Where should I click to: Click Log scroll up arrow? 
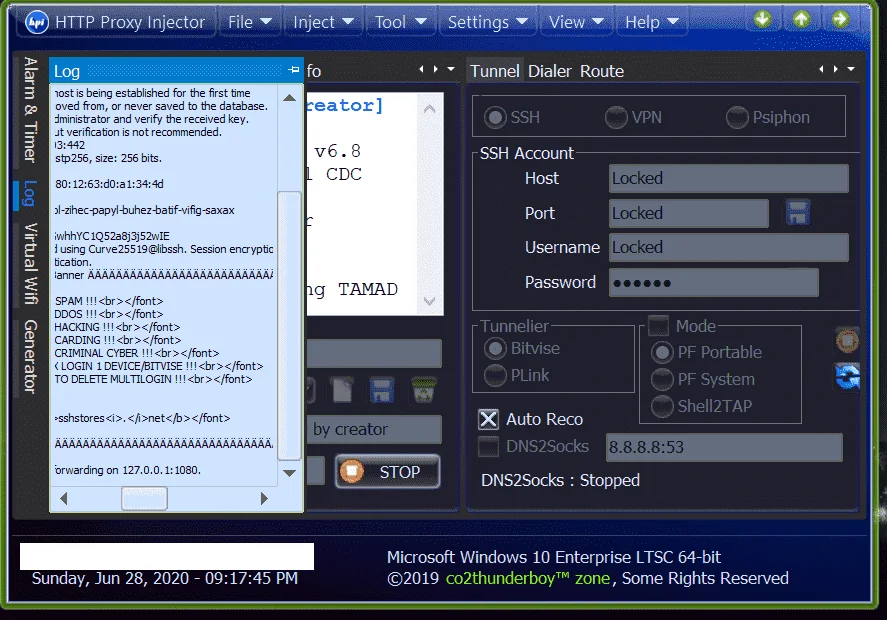pyautogui.click(x=290, y=98)
